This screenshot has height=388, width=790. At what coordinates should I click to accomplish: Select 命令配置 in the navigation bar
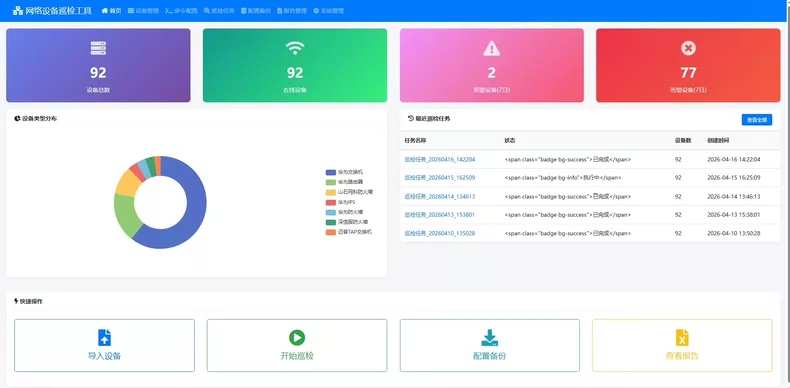[x=181, y=11]
